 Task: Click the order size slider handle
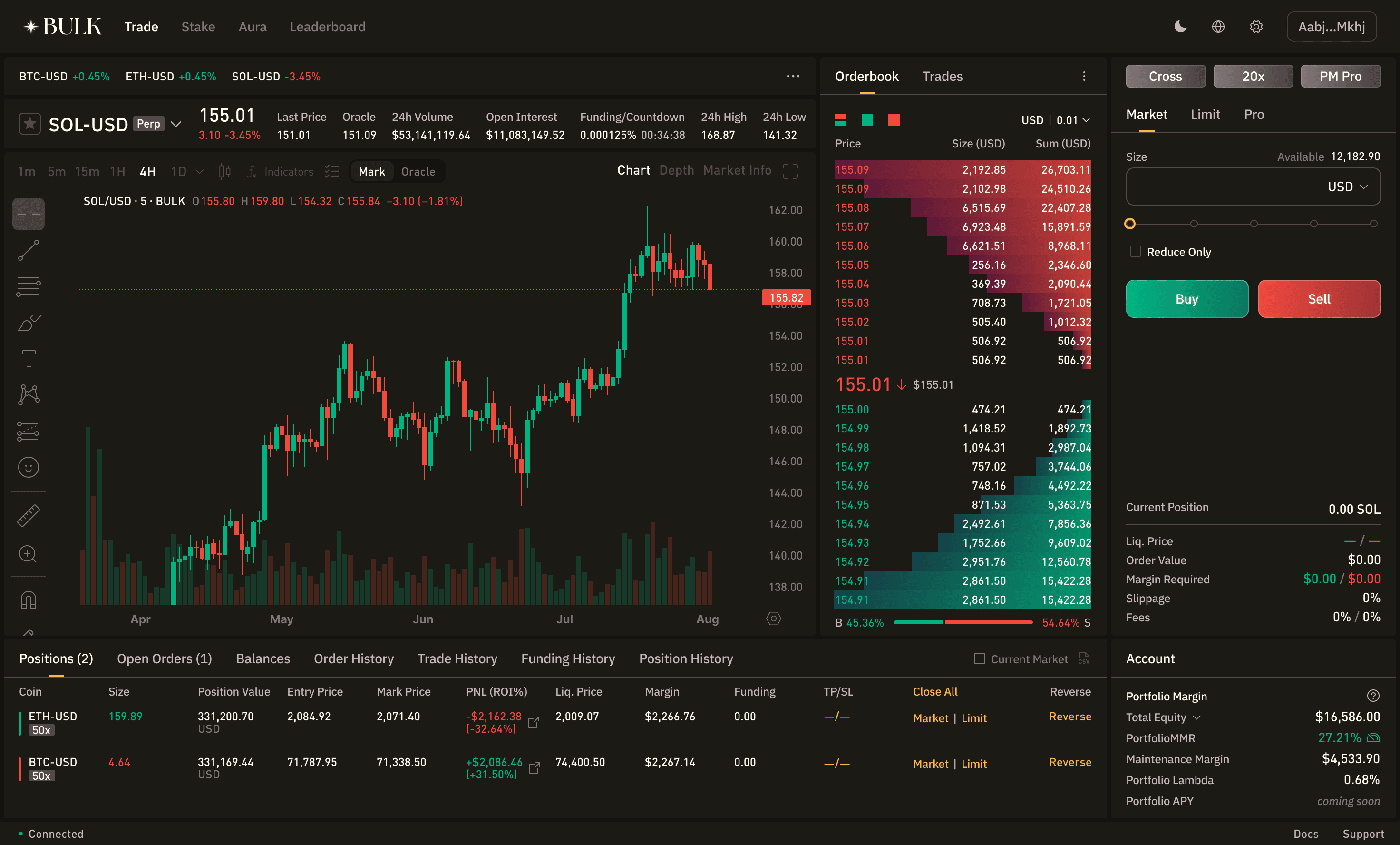point(1129,224)
